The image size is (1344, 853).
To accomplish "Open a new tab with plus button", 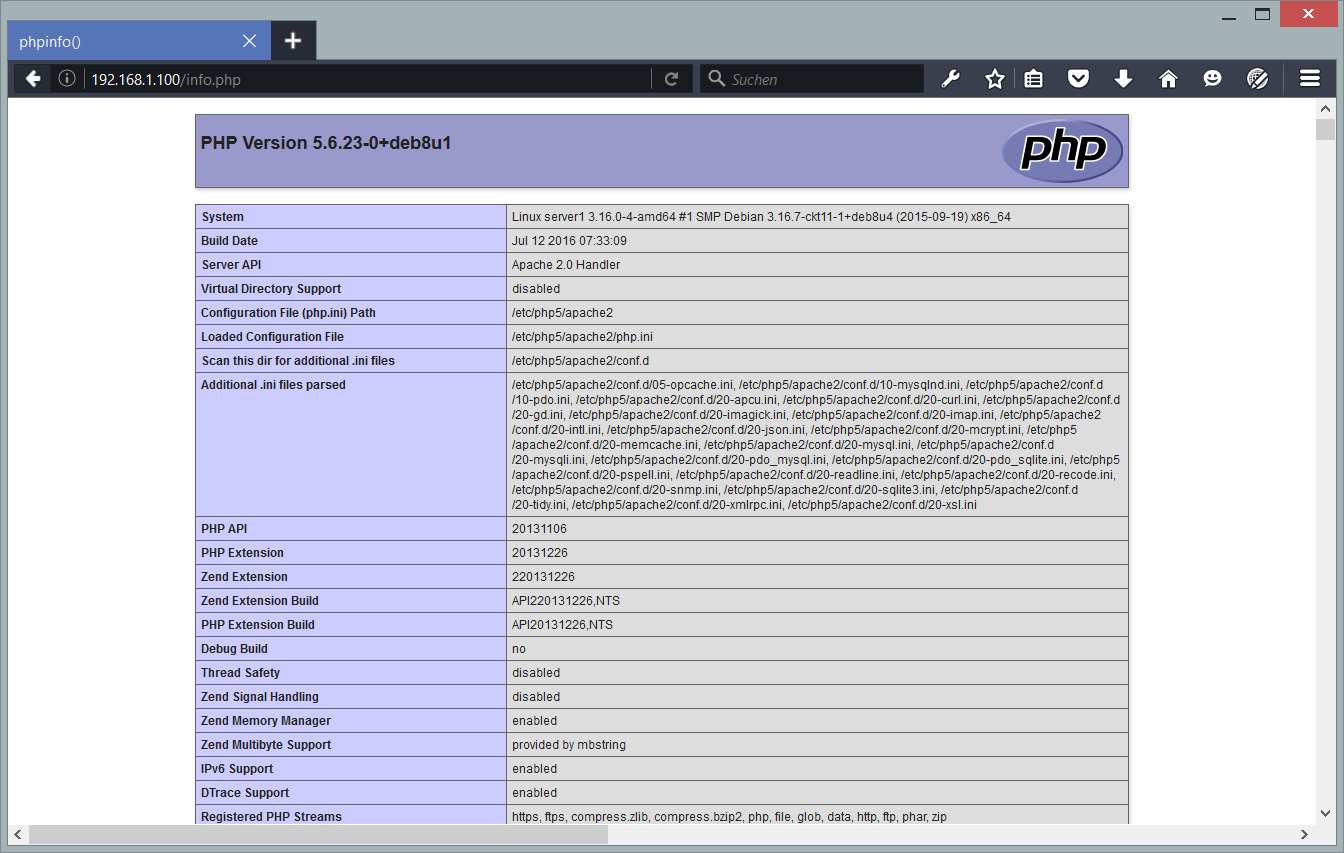I will tap(293, 41).
